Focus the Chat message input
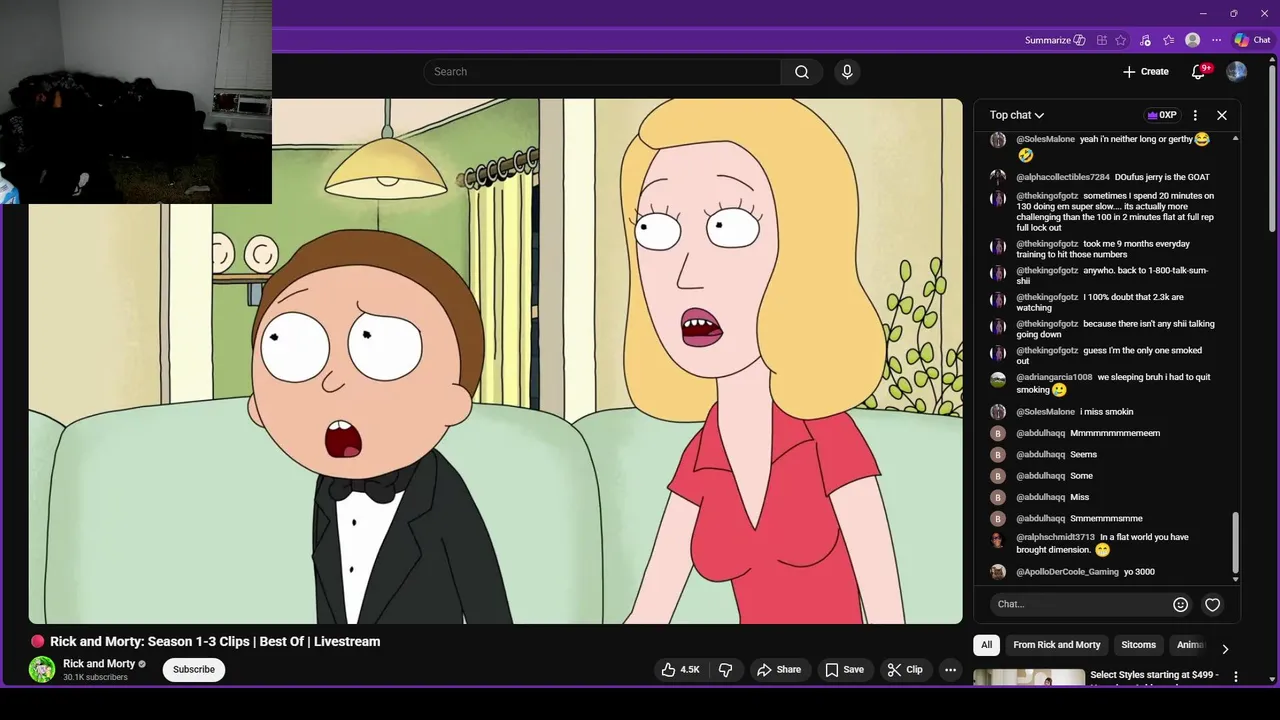 point(1080,604)
